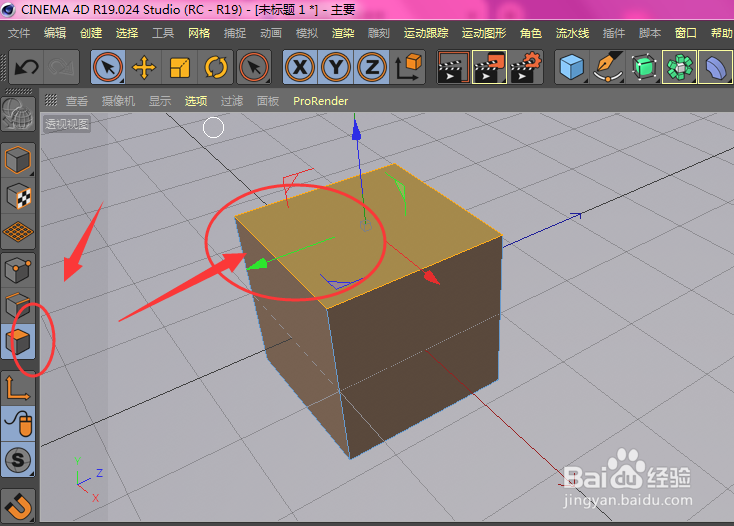
Task: Open the 模拟 menu
Action: (x=307, y=33)
